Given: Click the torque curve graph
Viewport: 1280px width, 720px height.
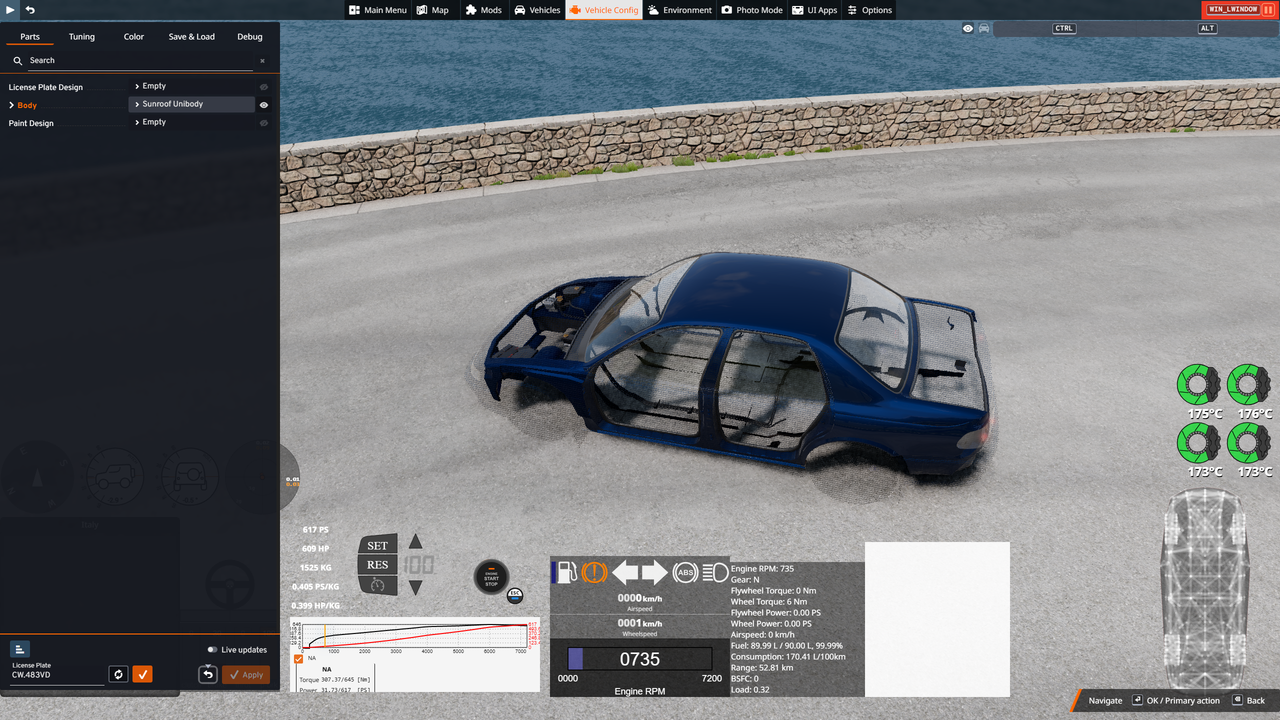Looking at the screenshot, I should [415, 635].
